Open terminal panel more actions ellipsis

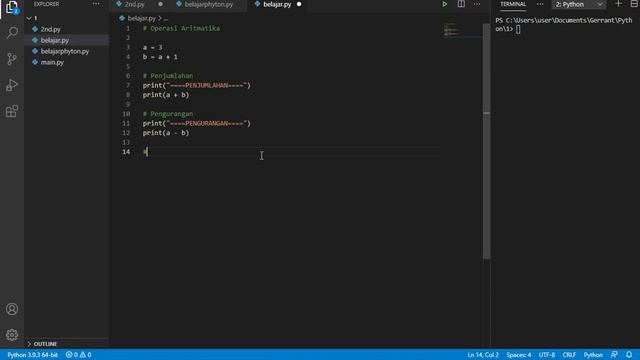[x=540, y=4]
